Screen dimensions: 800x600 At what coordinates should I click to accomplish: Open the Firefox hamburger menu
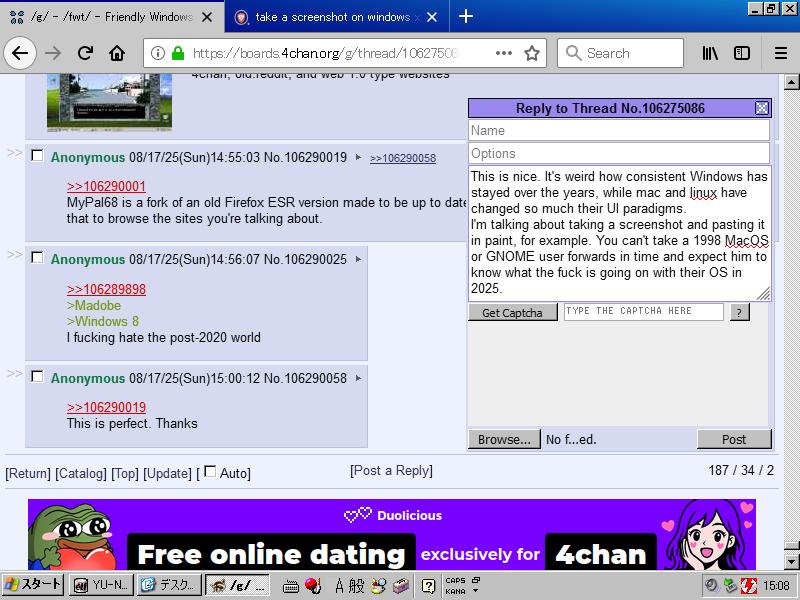coord(781,53)
